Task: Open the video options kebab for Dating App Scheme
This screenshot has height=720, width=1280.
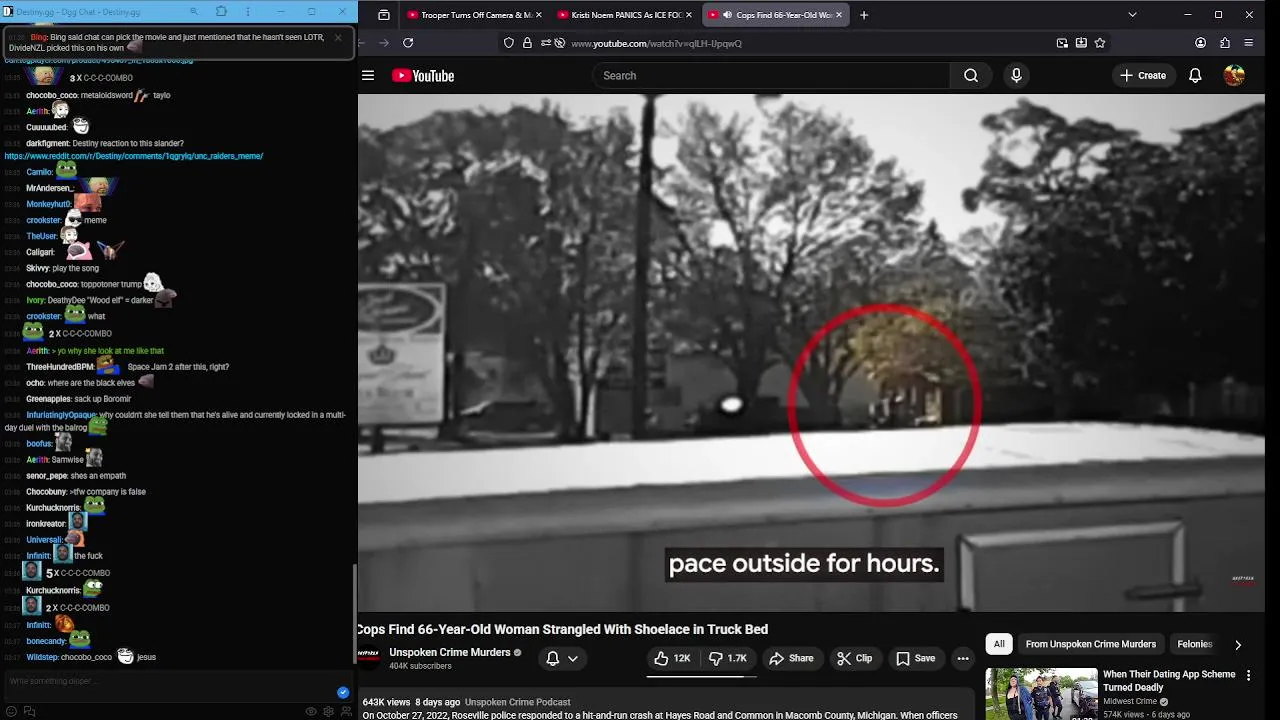Action: (1248, 676)
